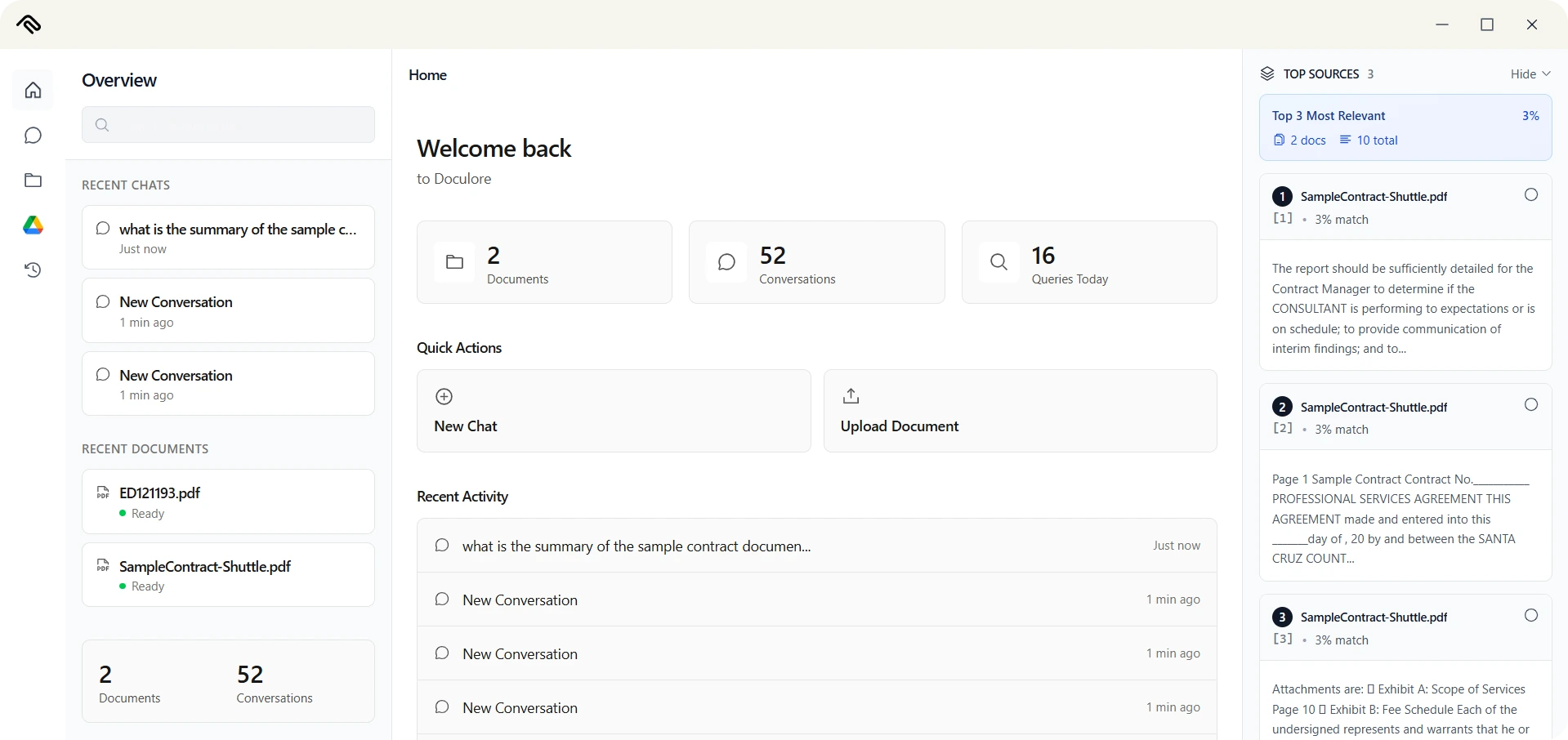This screenshot has width=1568, height=740.
Task: Select radio circle for source 3
Action: pos(1530,616)
